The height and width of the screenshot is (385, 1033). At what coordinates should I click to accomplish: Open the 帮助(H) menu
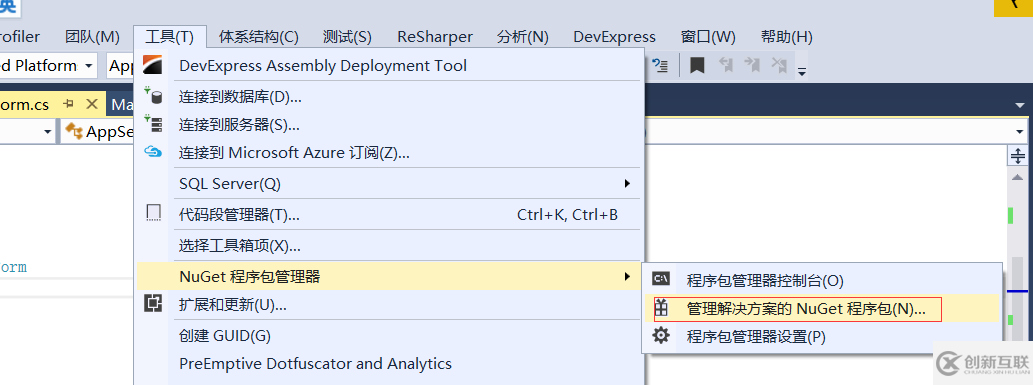tap(787, 37)
